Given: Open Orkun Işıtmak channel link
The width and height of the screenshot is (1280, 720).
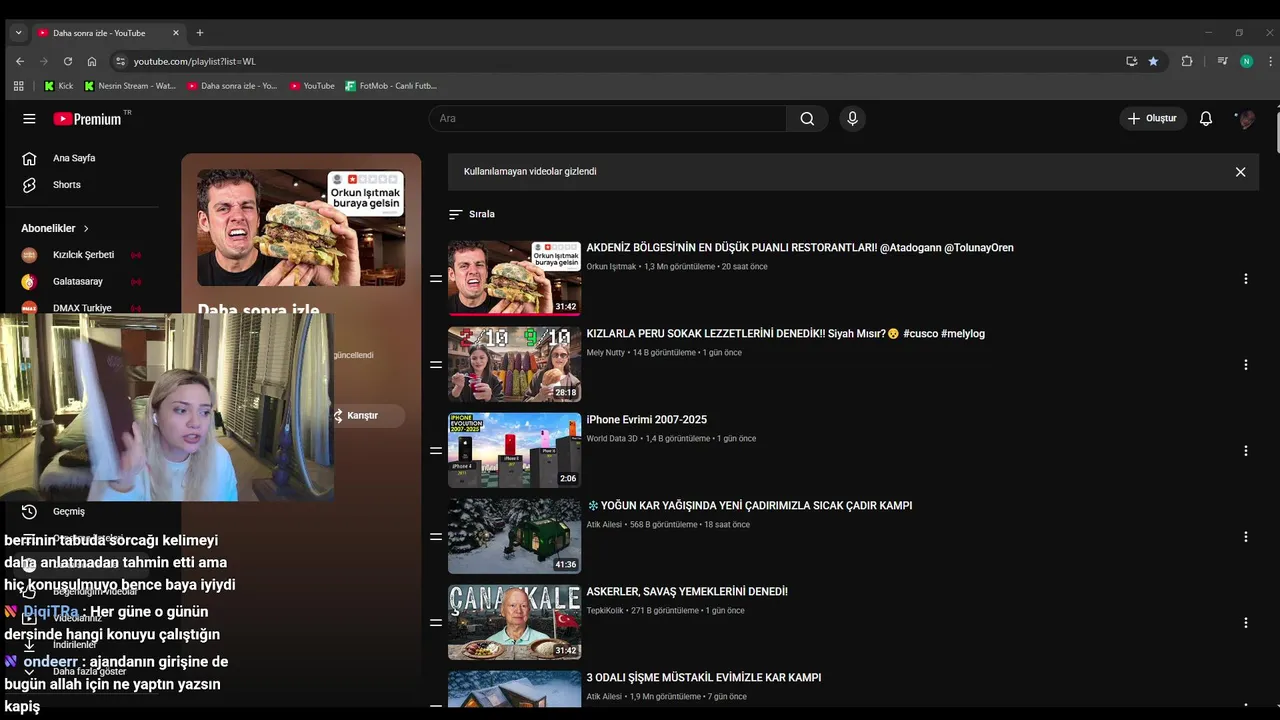Looking at the screenshot, I should 611,267.
